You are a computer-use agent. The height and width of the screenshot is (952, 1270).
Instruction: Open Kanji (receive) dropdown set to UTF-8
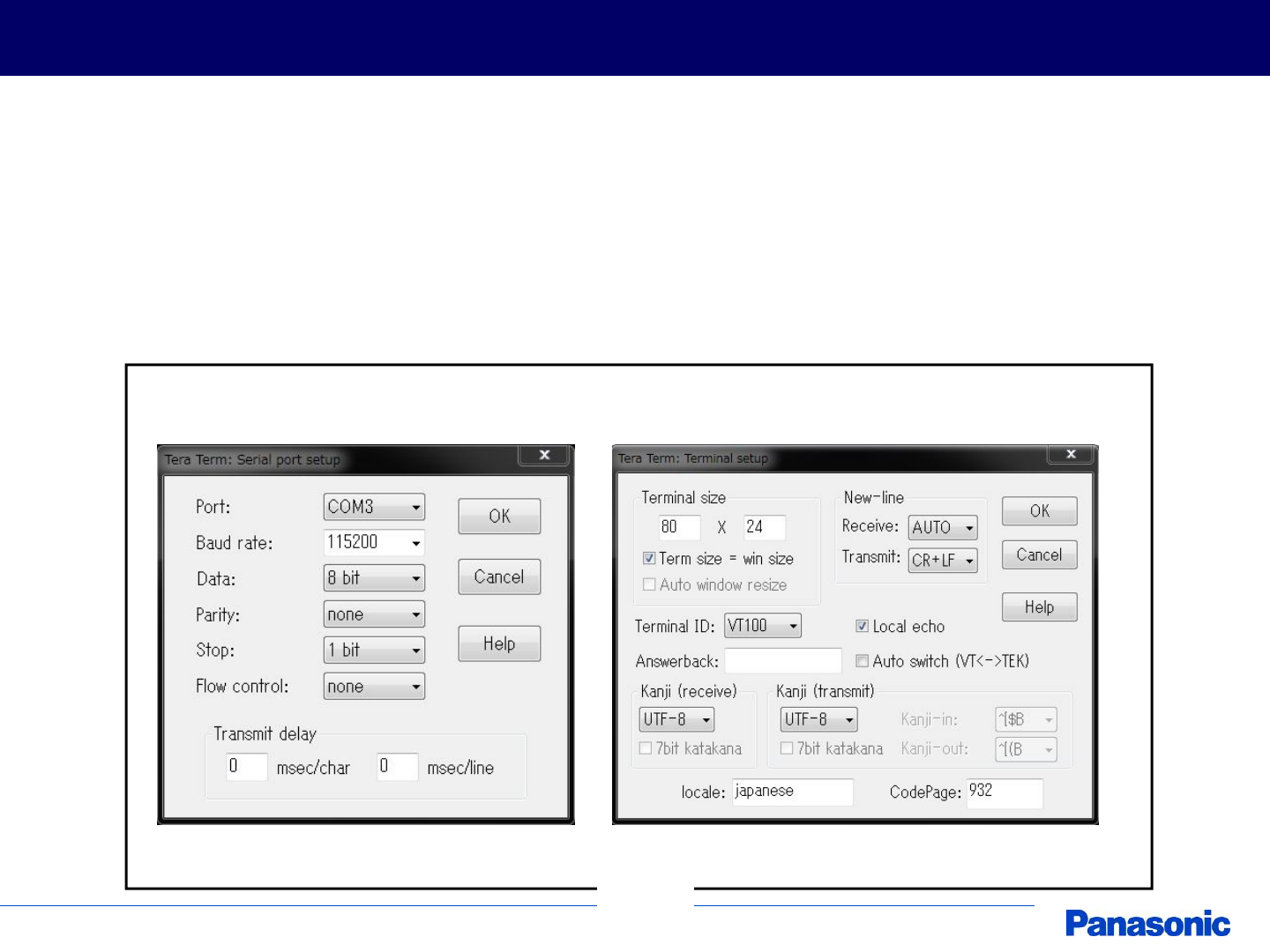(x=676, y=719)
